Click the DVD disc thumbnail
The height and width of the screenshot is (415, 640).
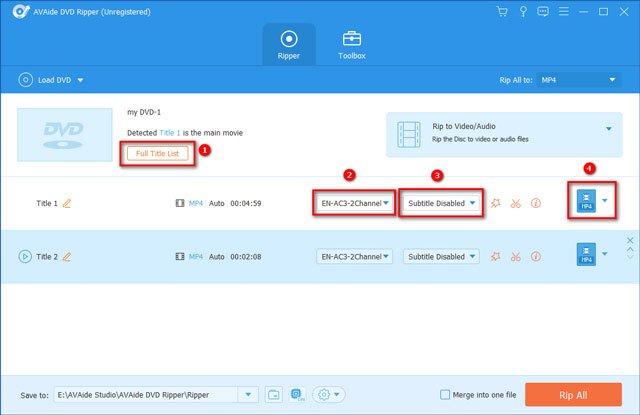click(x=65, y=135)
